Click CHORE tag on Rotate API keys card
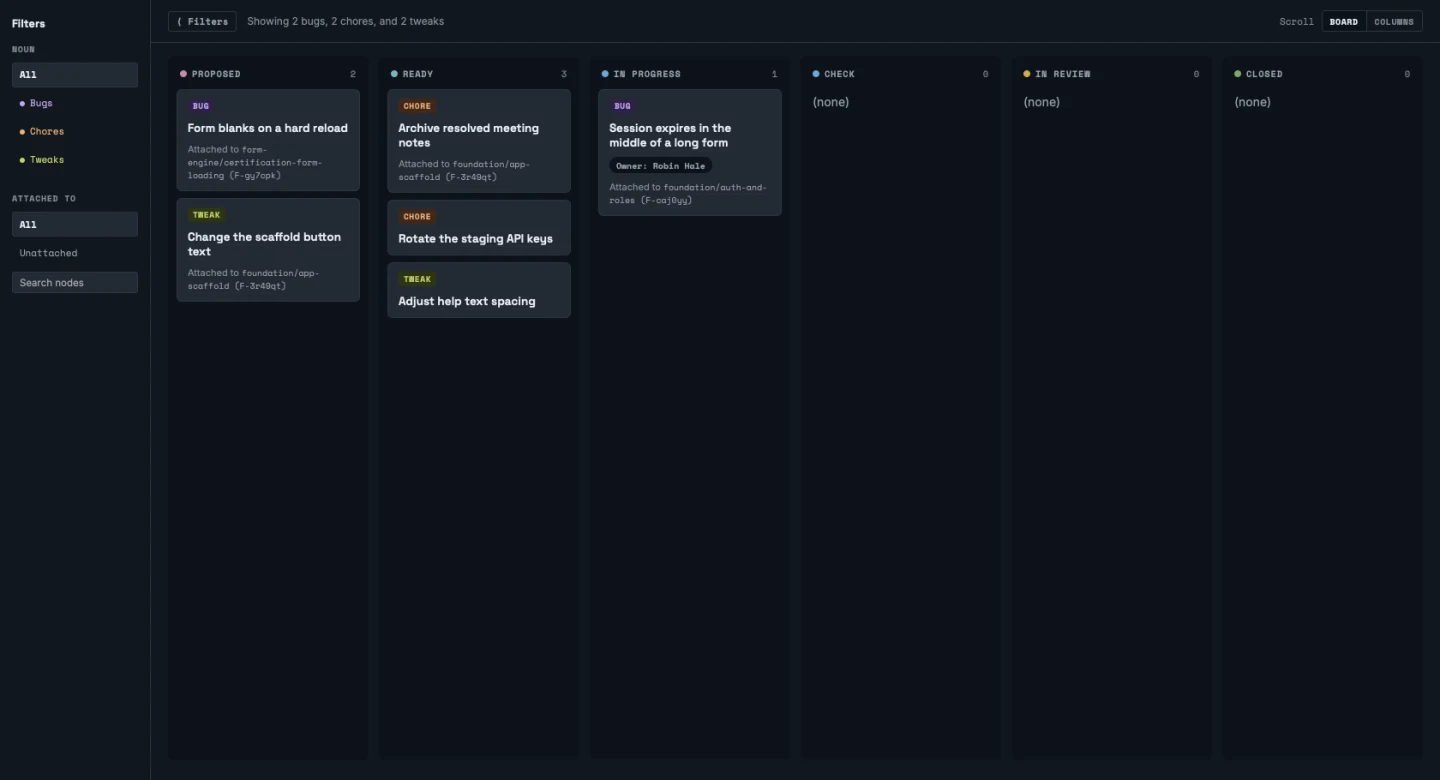1440x780 pixels. click(x=417, y=217)
